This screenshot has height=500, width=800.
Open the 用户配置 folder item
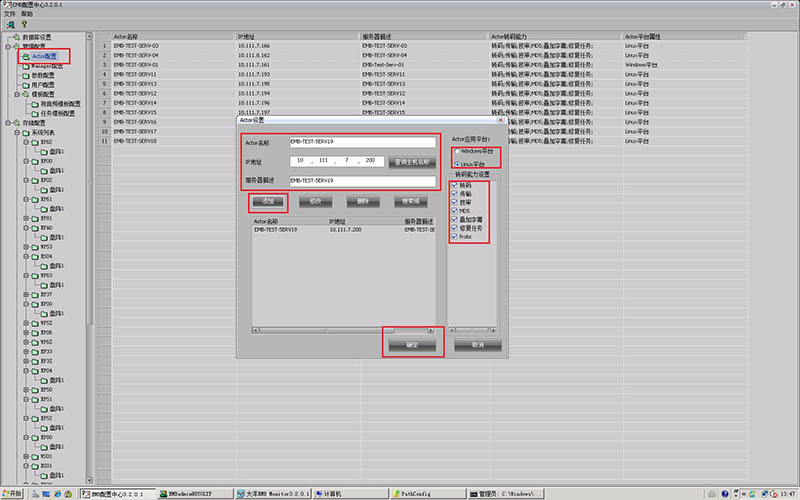click(x=43, y=85)
